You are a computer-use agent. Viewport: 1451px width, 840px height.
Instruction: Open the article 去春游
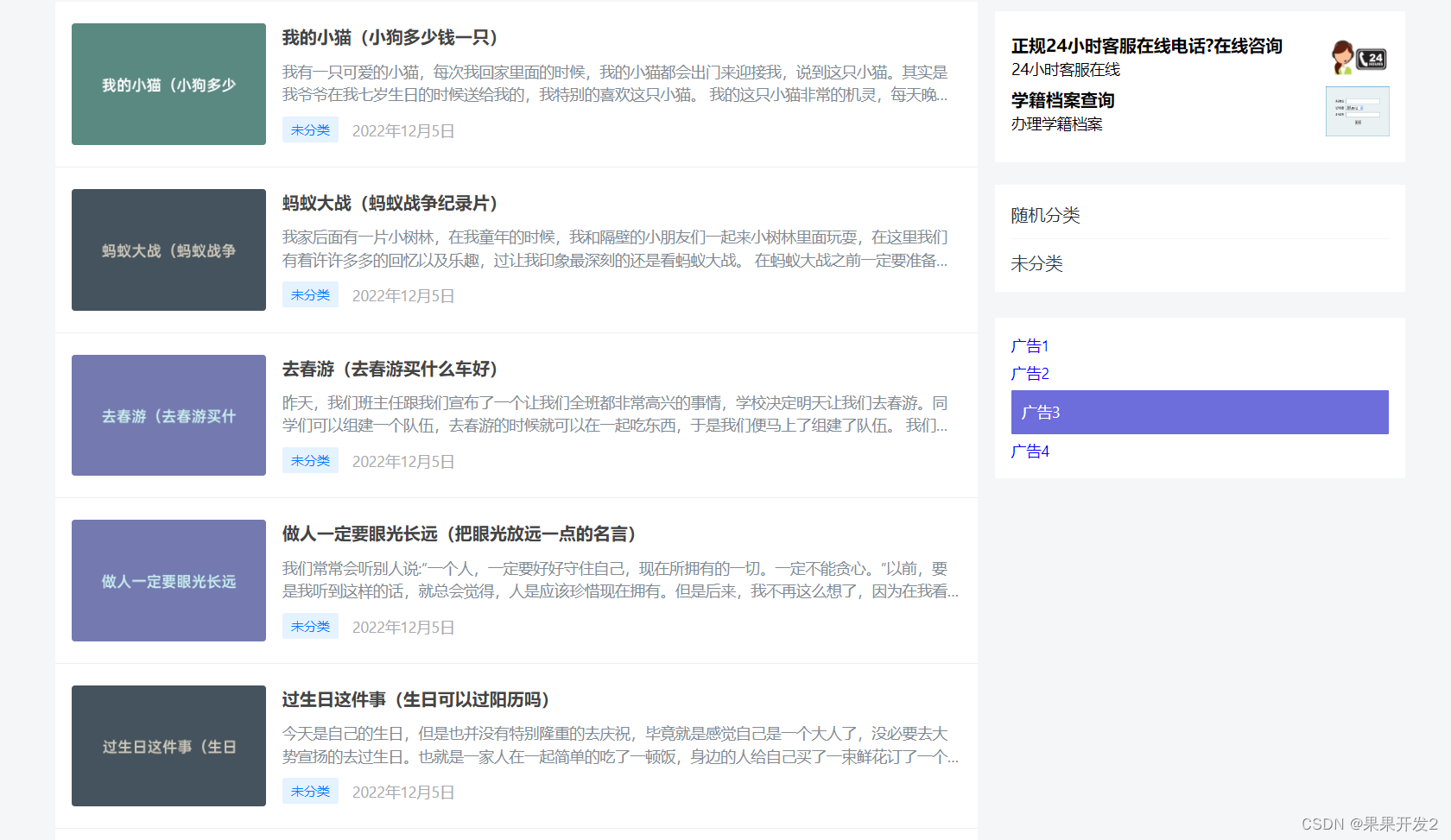[x=389, y=369]
